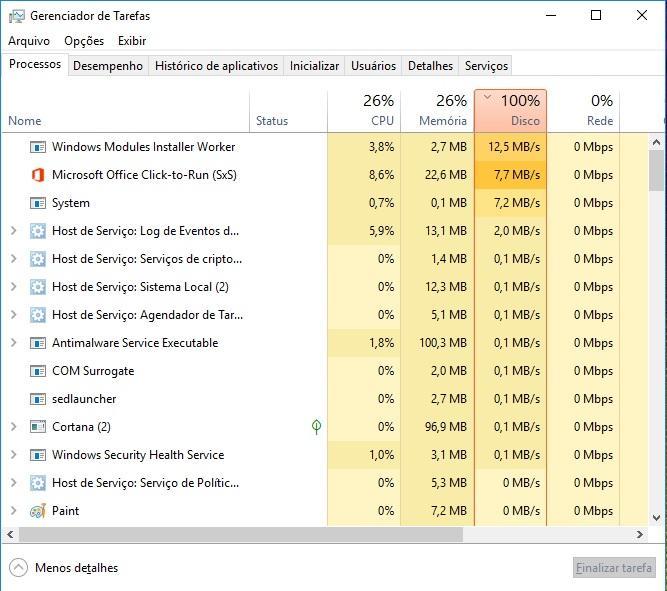Click the Menos detalhes up-arrow circle icon
The image size is (667, 591).
[18, 568]
